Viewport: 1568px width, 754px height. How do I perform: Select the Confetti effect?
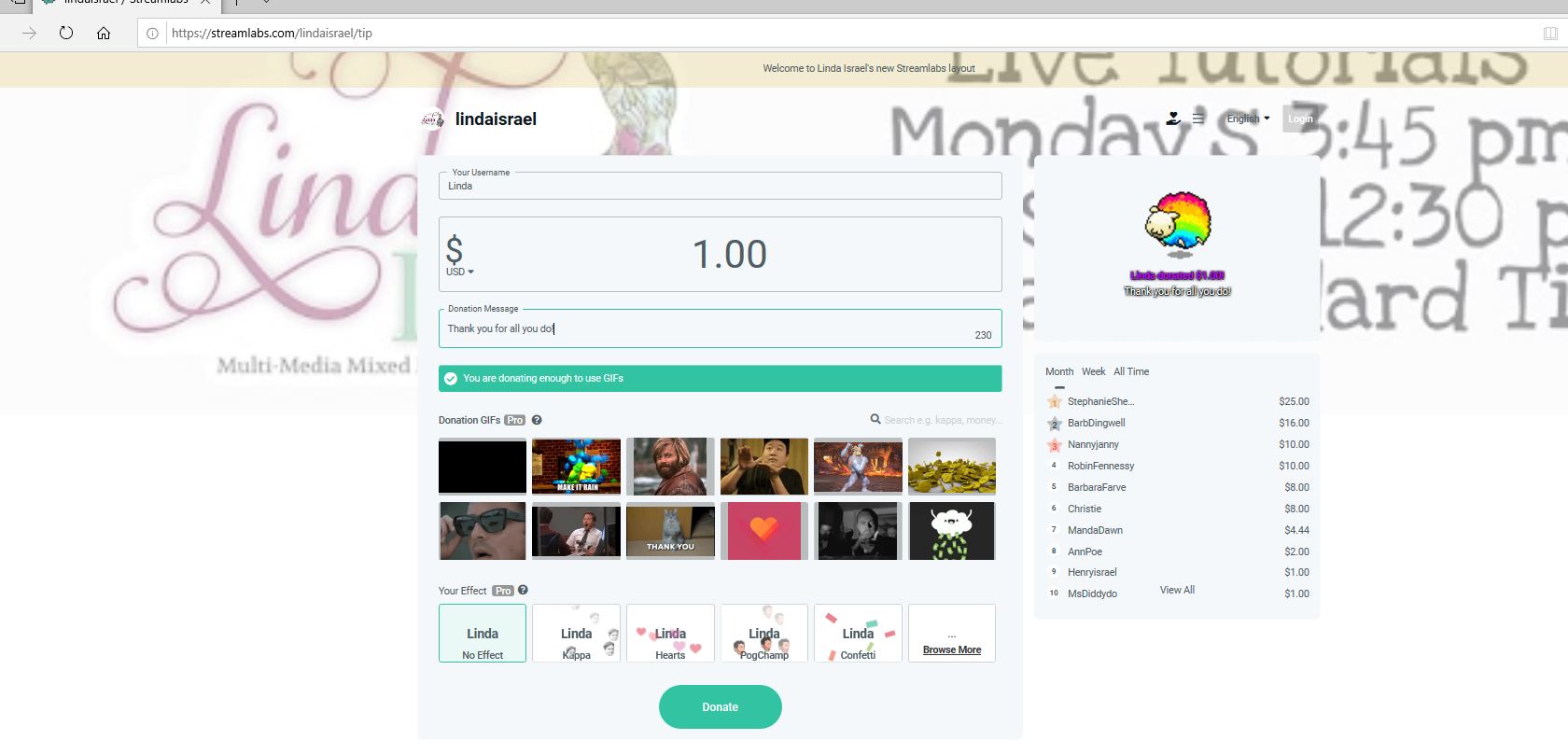[x=858, y=634]
